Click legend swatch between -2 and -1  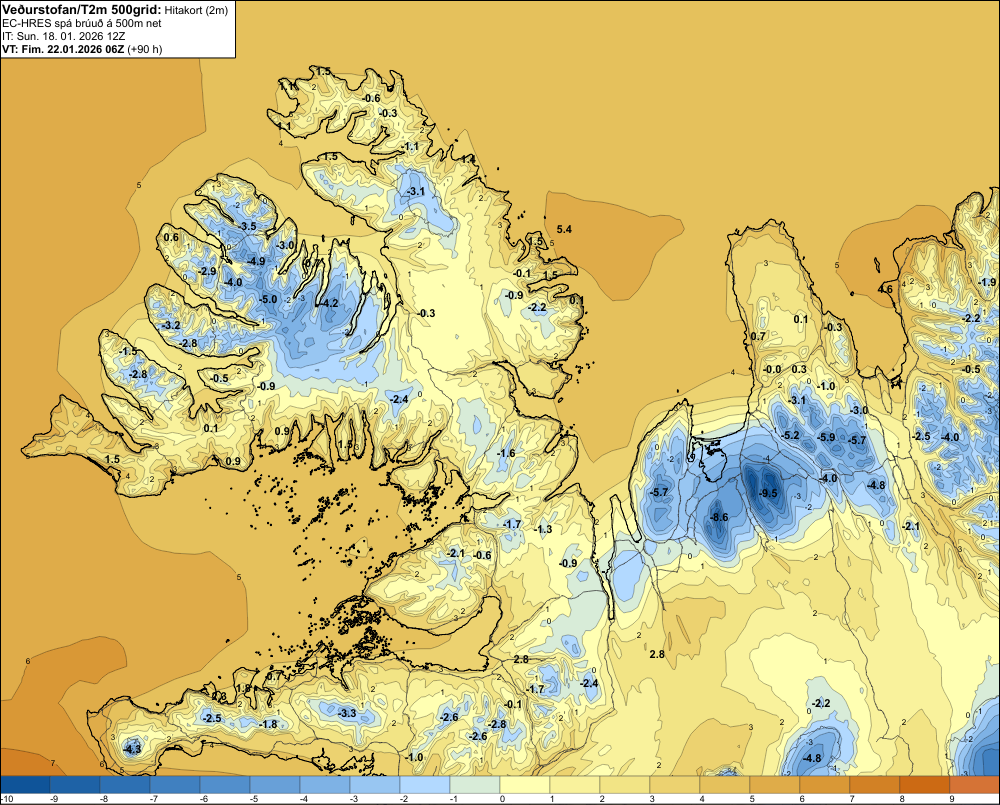(425, 785)
